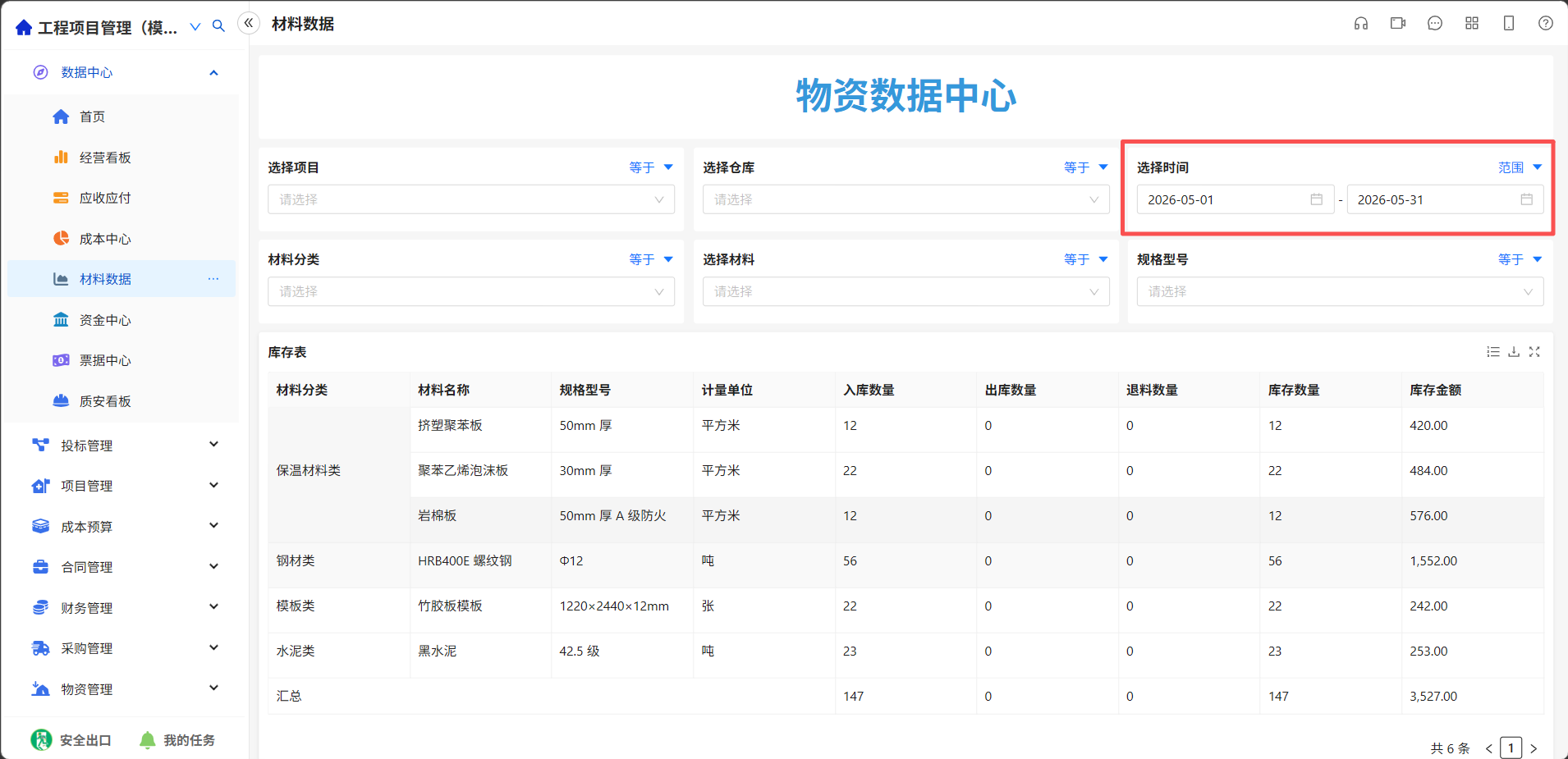Click the headset support icon
The height and width of the screenshot is (759, 1568).
(1361, 24)
